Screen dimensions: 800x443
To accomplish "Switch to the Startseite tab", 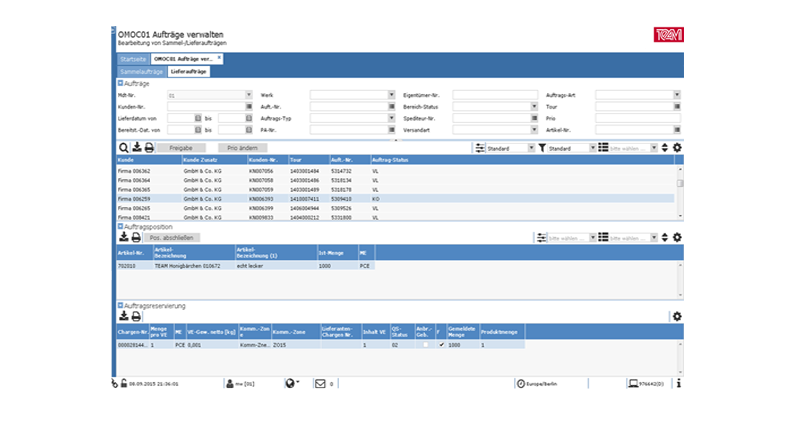I will click(133, 59).
